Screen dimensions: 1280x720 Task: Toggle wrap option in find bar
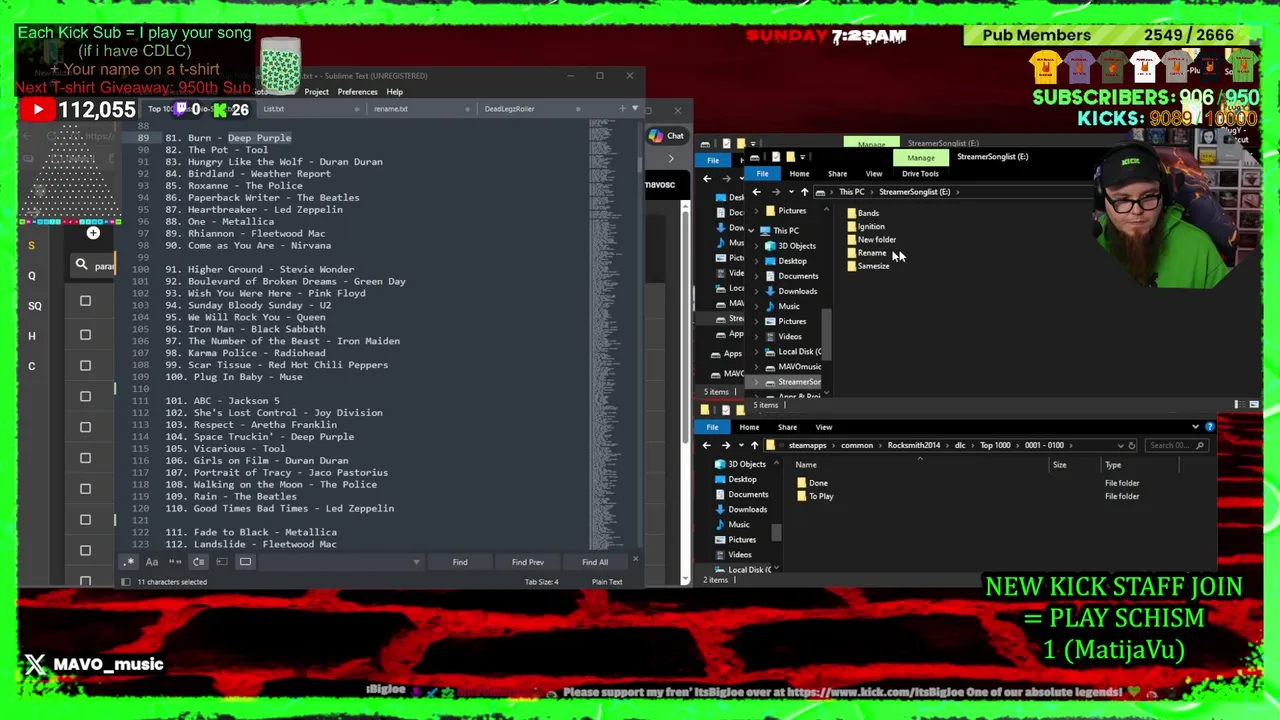[198, 562]
